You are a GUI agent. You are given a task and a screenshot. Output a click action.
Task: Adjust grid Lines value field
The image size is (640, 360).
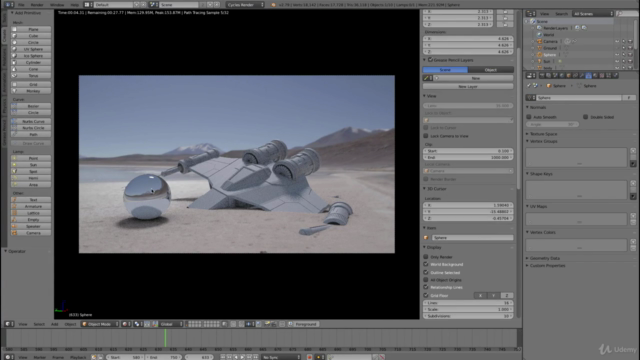click(x=468, y=303)
